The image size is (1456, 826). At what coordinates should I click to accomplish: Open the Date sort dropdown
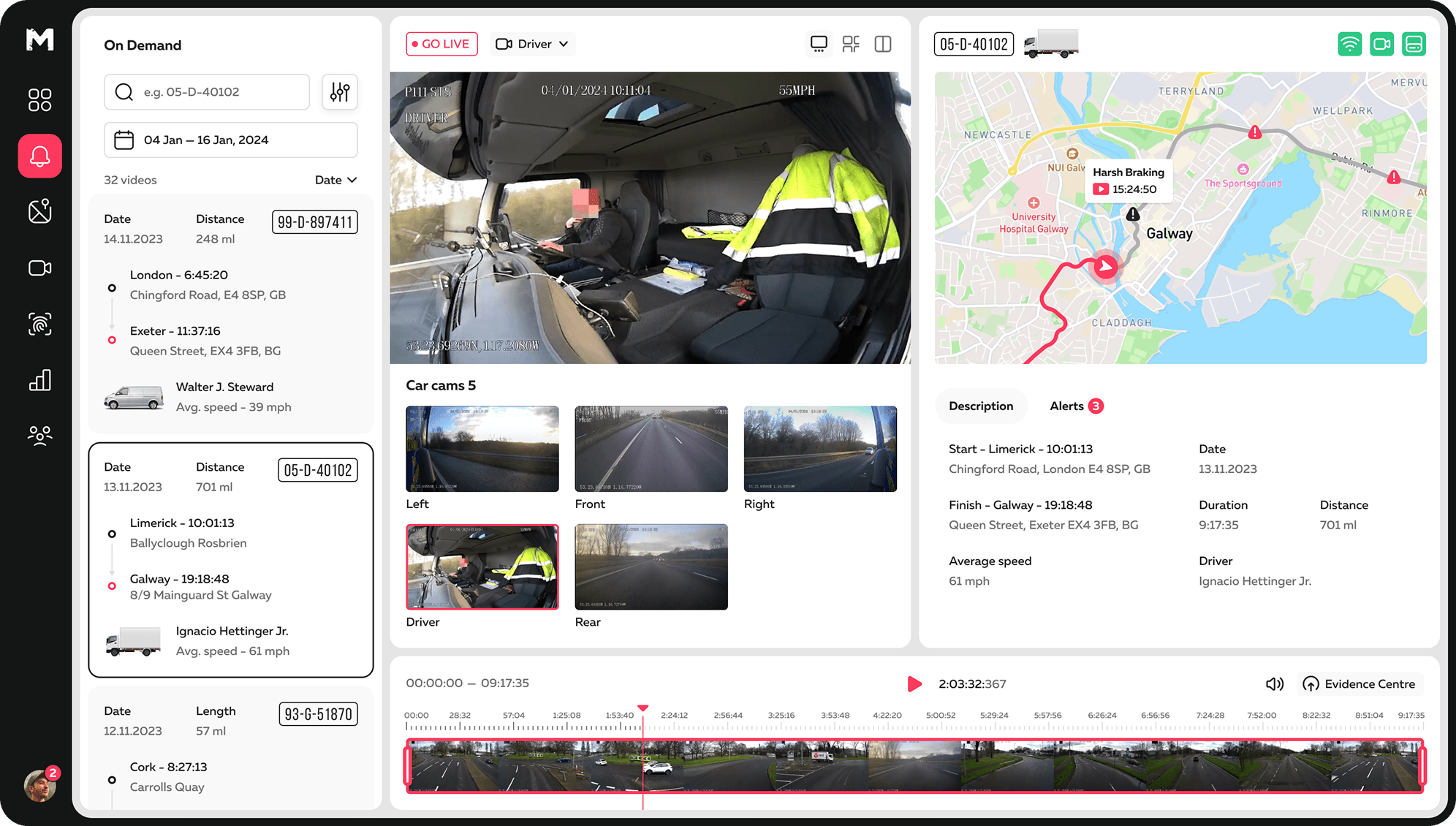[335, 180]
